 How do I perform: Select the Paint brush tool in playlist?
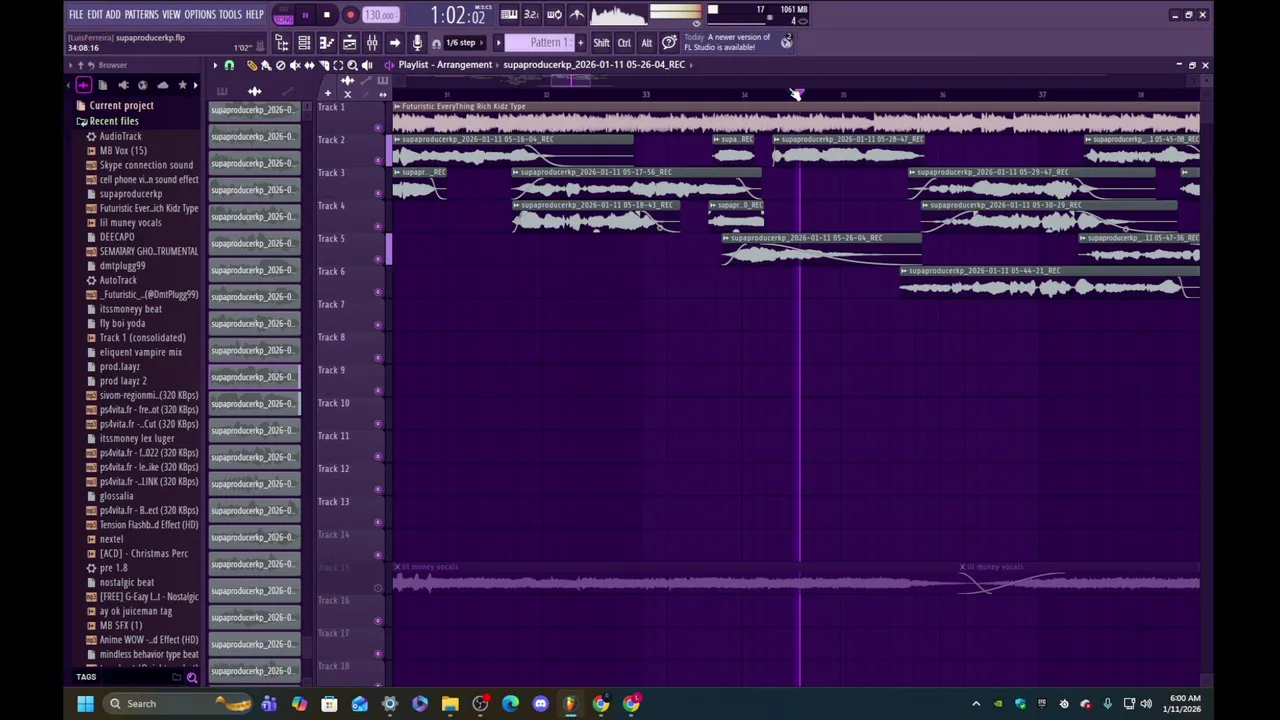pyautogui.click(x=266, y=65)
